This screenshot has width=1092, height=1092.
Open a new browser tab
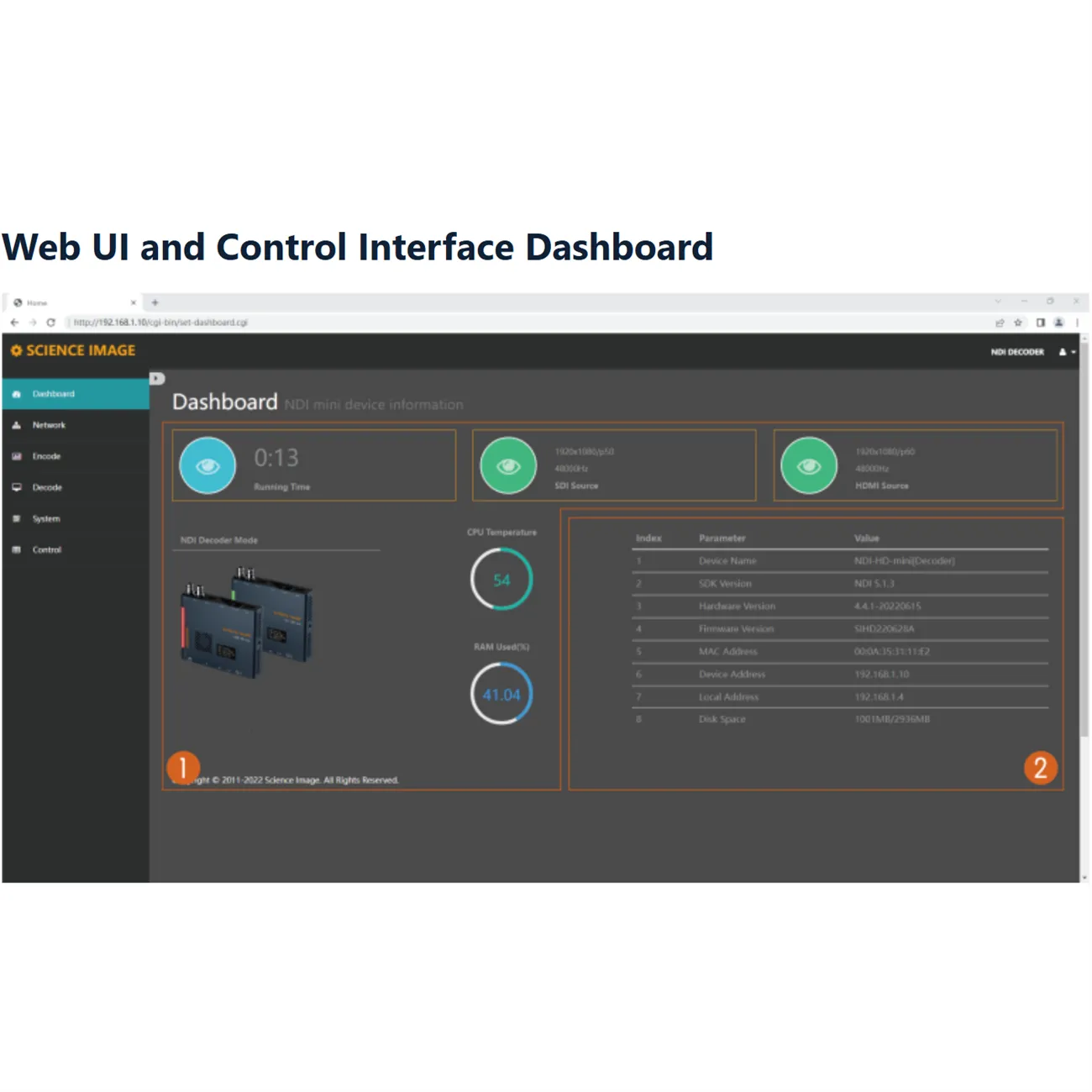click(x=155, y=302)
